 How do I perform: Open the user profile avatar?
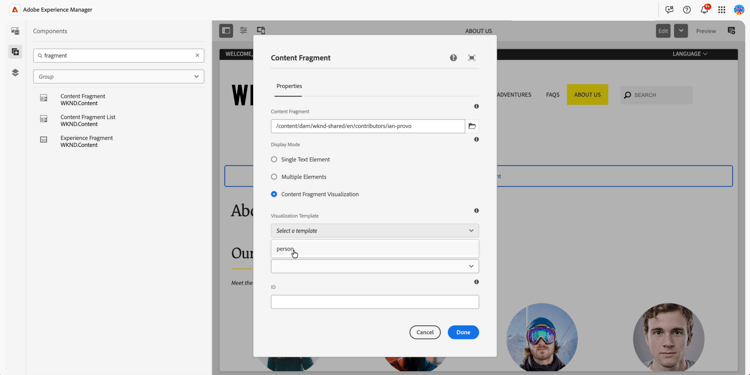[x=739, y=10]
